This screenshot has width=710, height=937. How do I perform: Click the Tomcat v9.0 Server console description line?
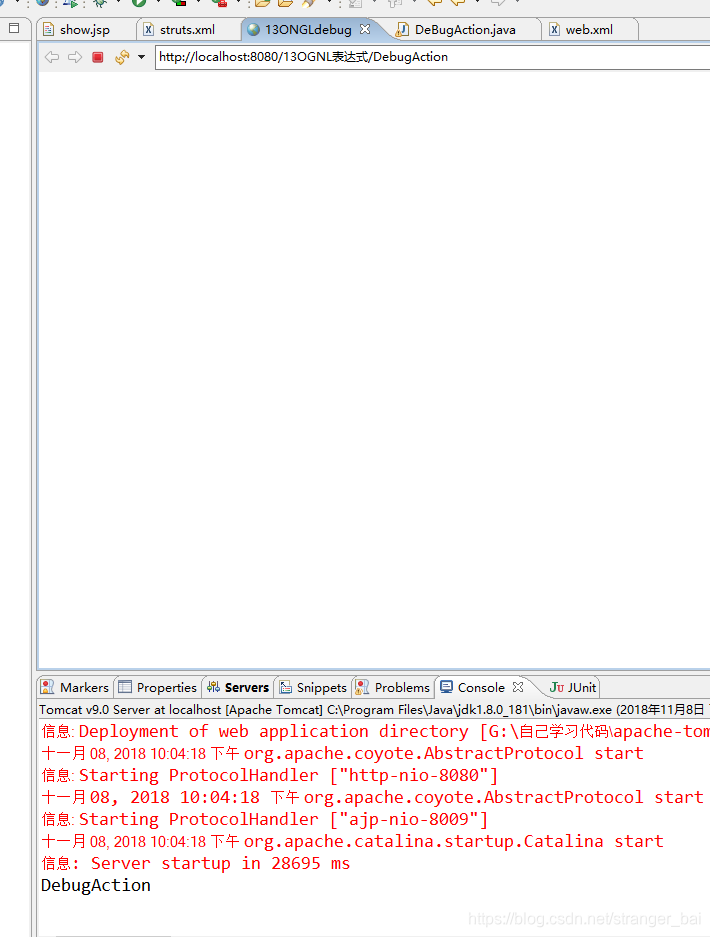[374, 709]
